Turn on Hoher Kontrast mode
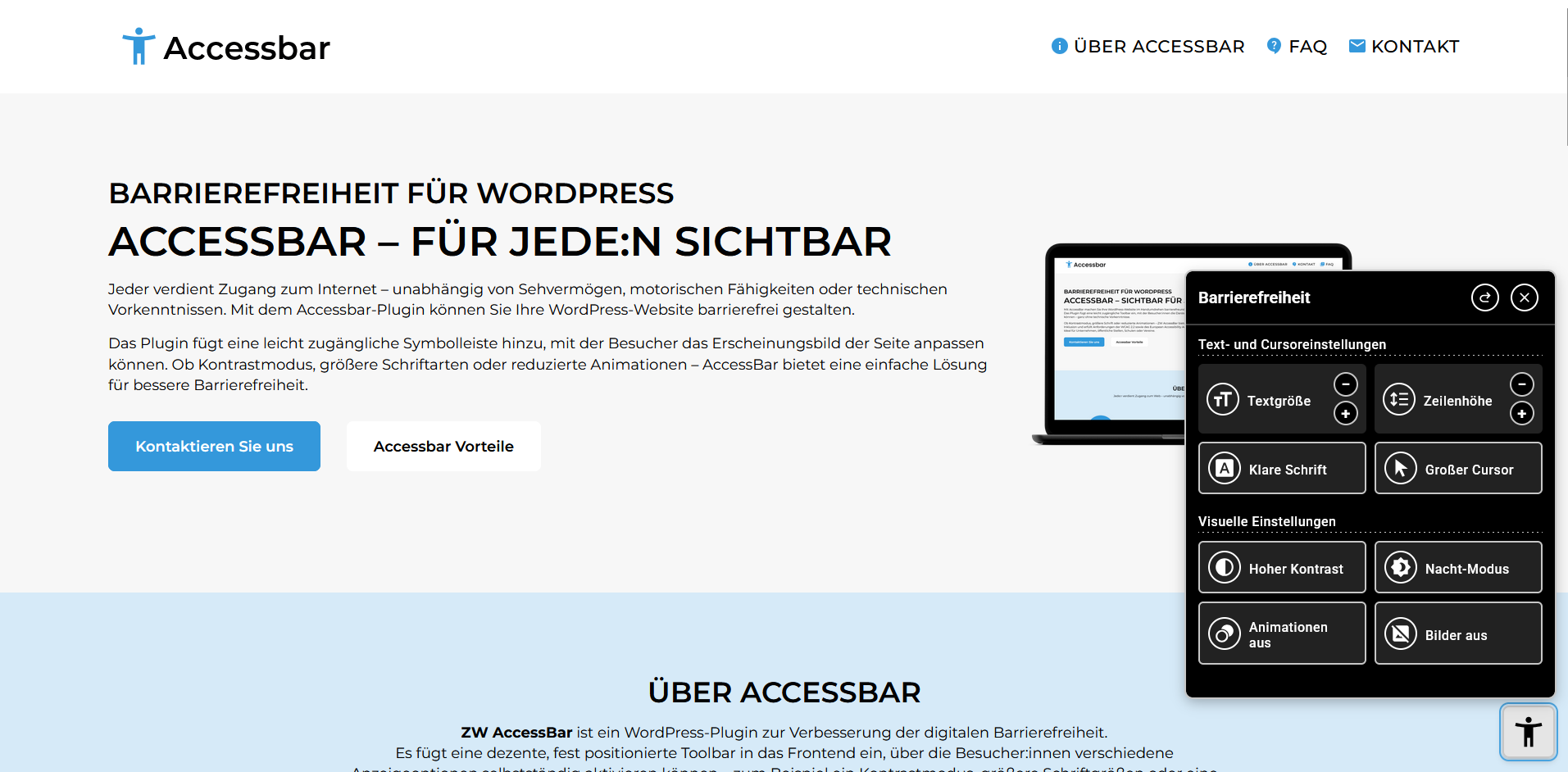 pos(1282,568)
